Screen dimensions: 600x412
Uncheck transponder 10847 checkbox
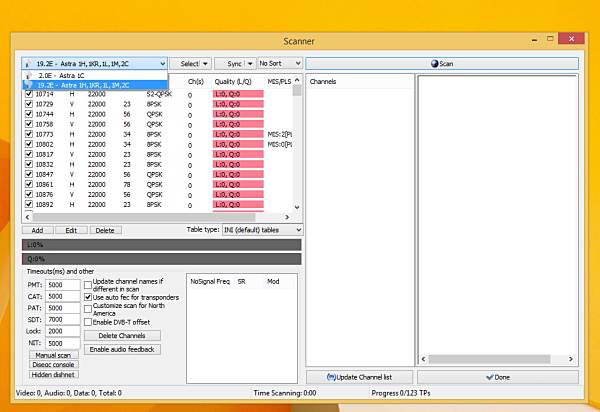29,174
